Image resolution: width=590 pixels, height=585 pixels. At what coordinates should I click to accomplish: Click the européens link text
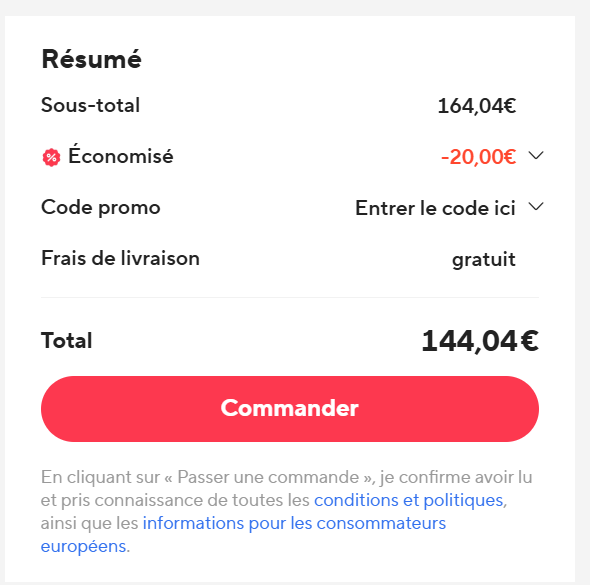(x=83, y=546)
